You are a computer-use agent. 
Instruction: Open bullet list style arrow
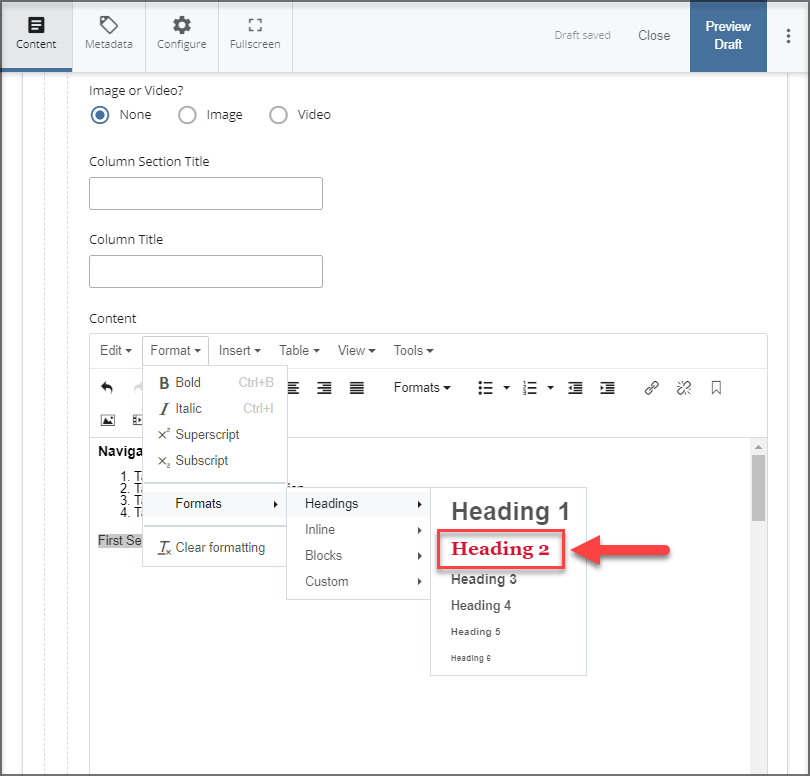click(507, 387)
